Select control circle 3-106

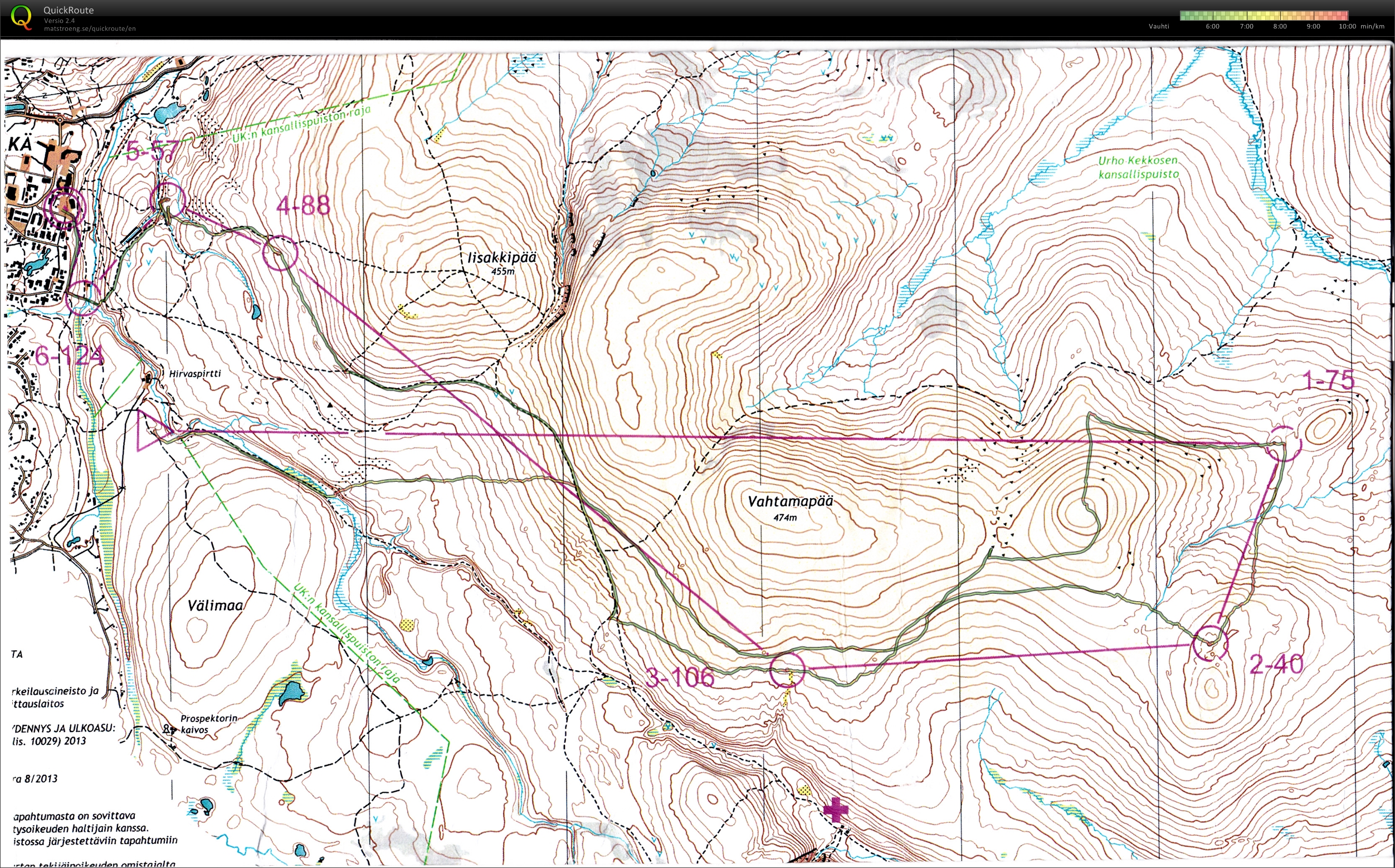point(787,669)
